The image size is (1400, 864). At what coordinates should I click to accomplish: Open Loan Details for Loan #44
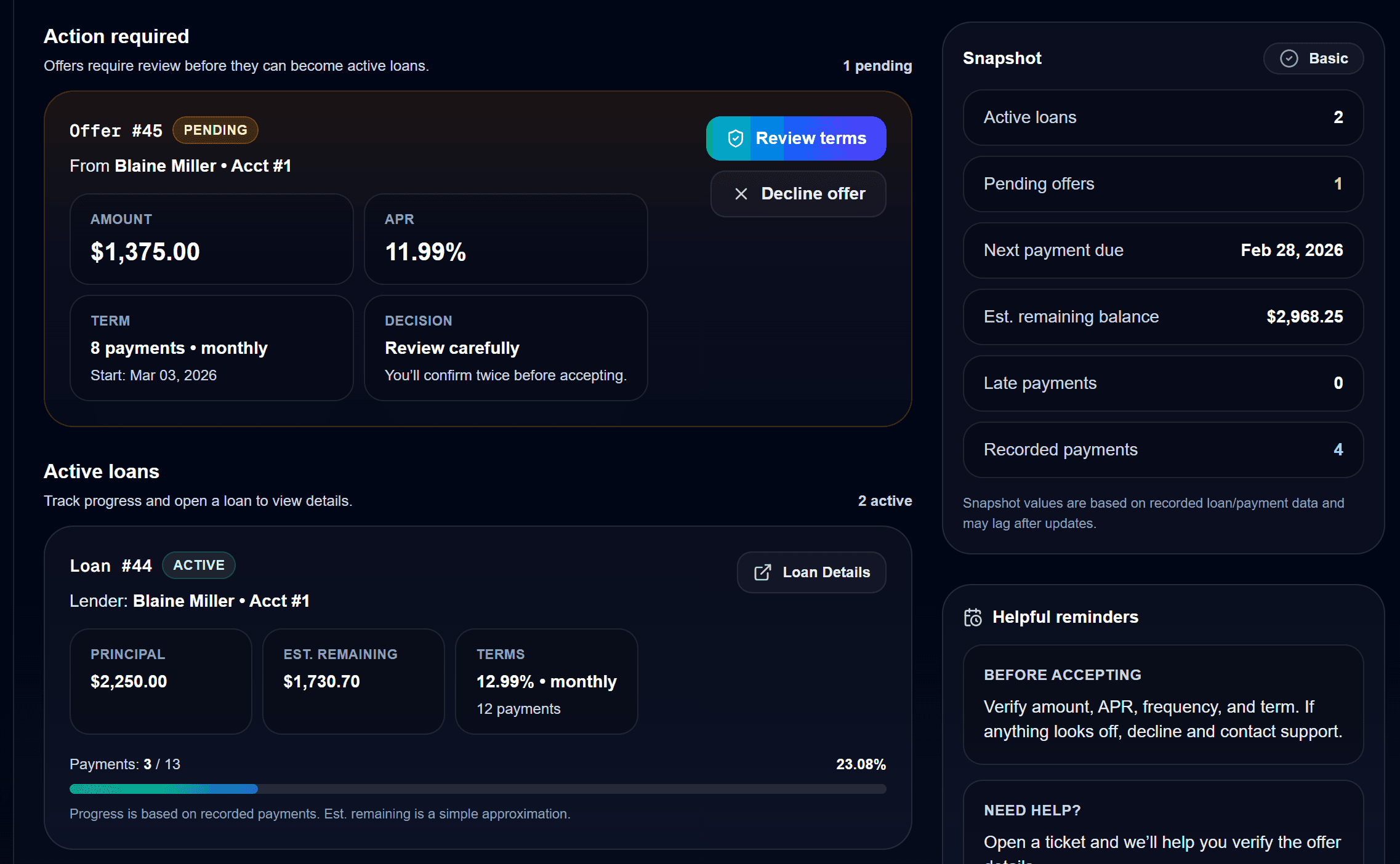811,572
